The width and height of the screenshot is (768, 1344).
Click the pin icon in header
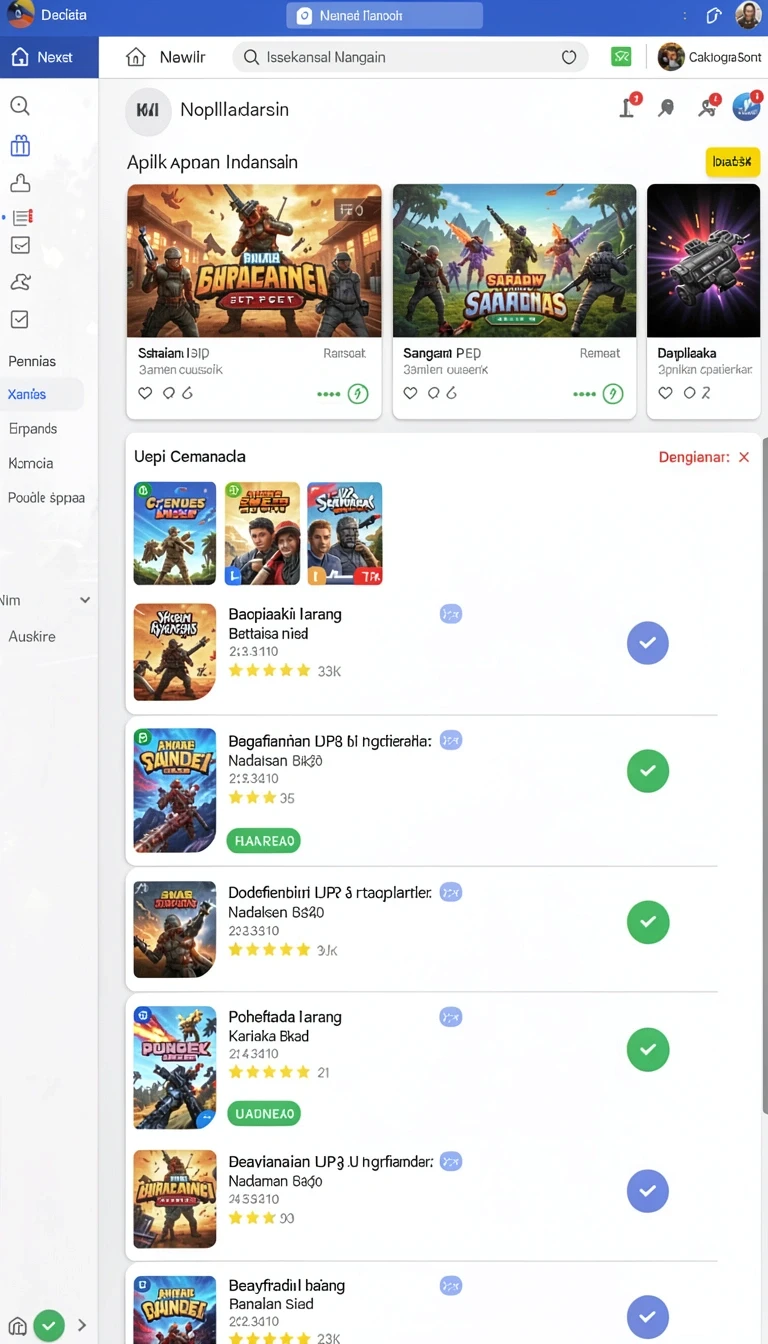[666, 108]
